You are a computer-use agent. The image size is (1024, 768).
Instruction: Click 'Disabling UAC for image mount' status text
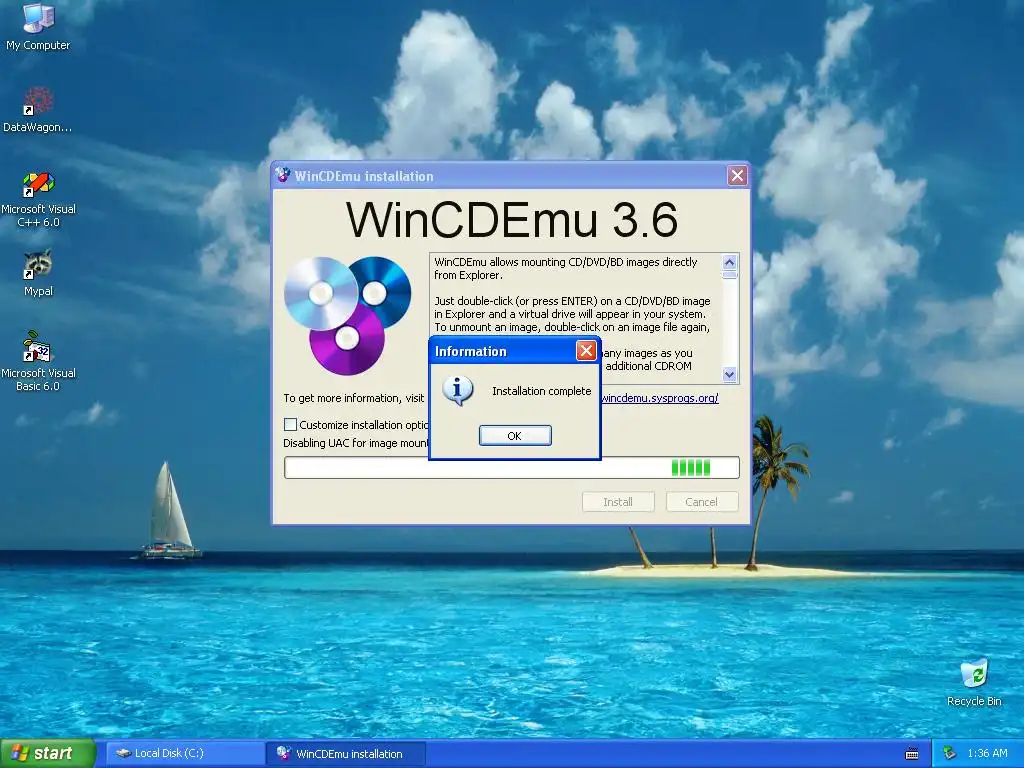356,443
